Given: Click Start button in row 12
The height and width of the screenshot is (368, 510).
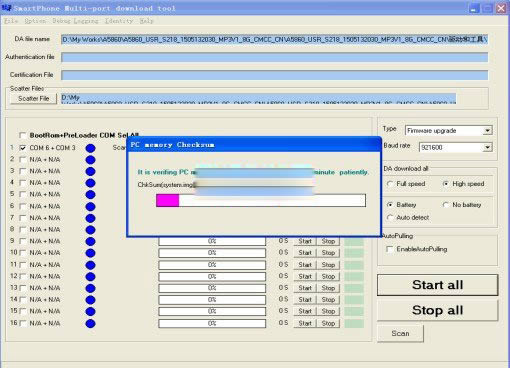Looking at the screenshot, I should (x=305, y=276).
